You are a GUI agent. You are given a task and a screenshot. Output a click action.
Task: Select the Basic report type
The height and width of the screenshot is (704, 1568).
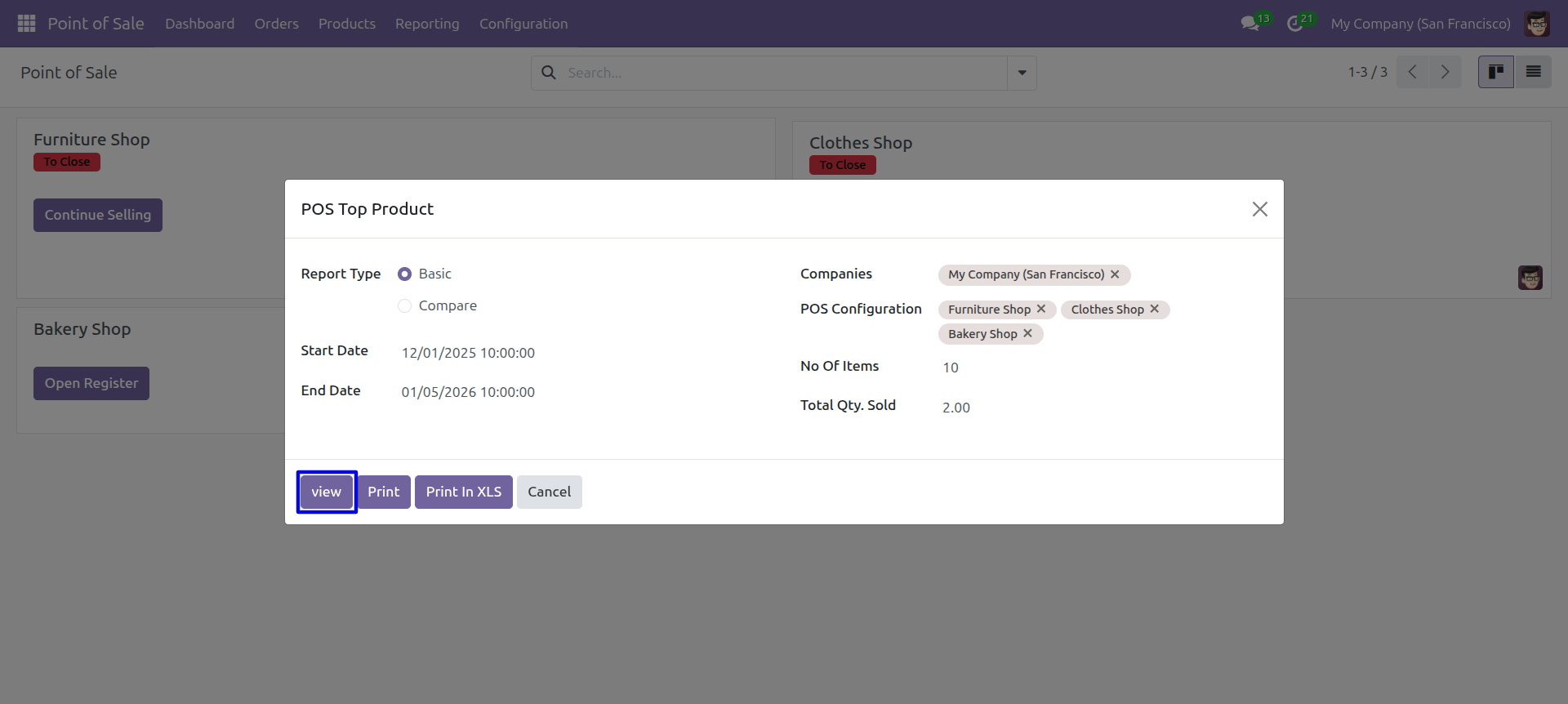point(404,274)
